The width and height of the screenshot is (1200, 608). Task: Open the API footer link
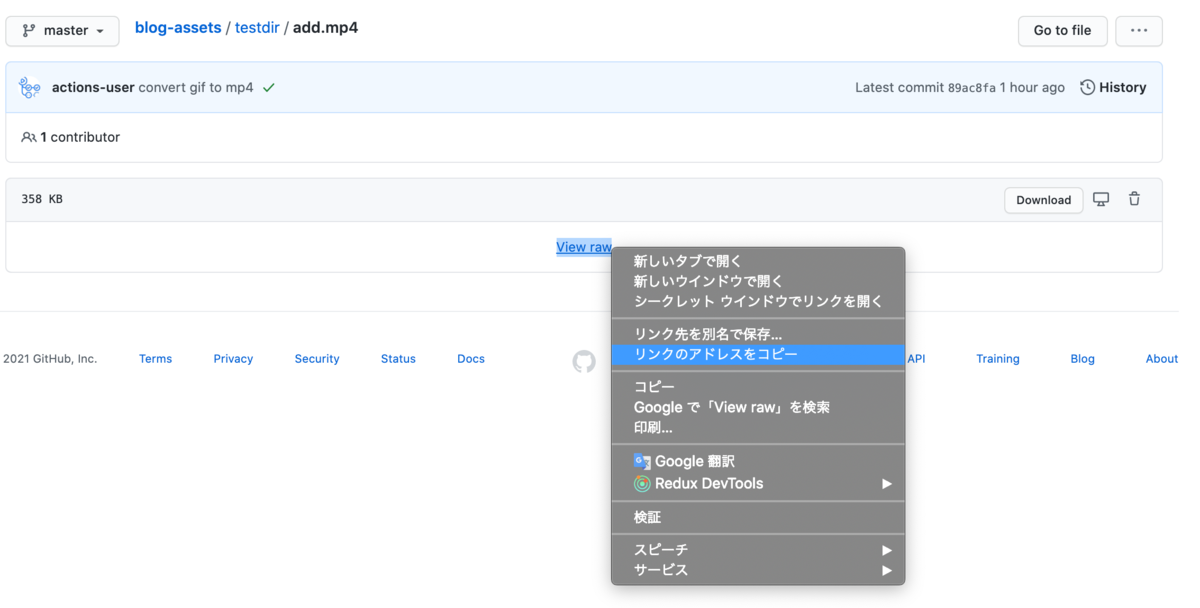(916, 359)
